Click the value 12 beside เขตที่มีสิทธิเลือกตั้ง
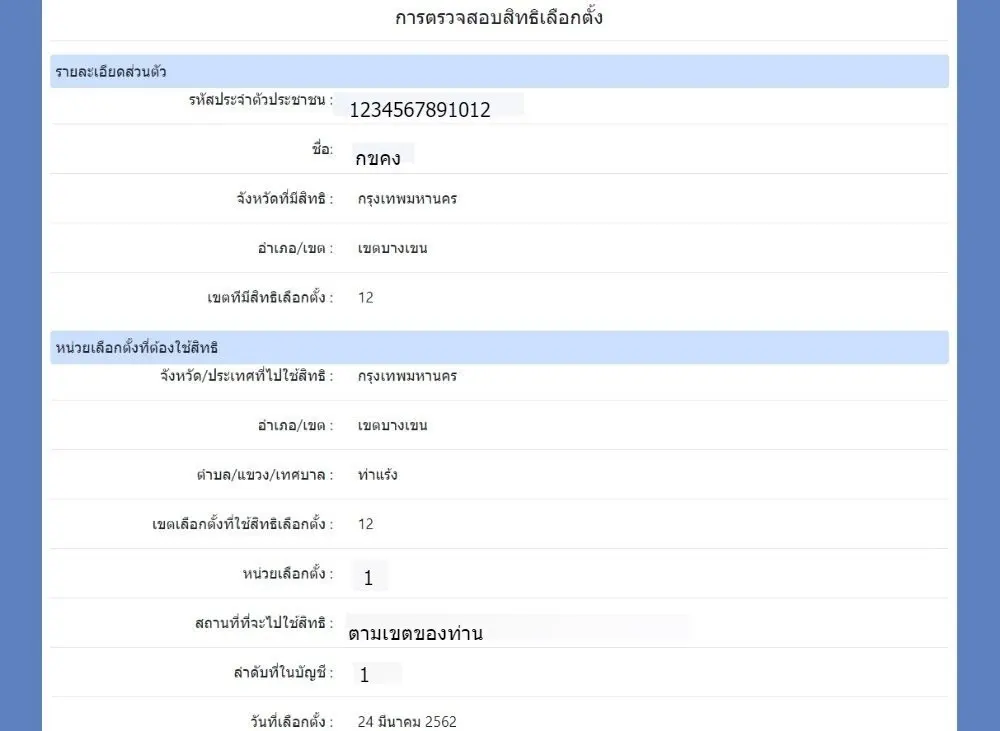 (365, 298)
